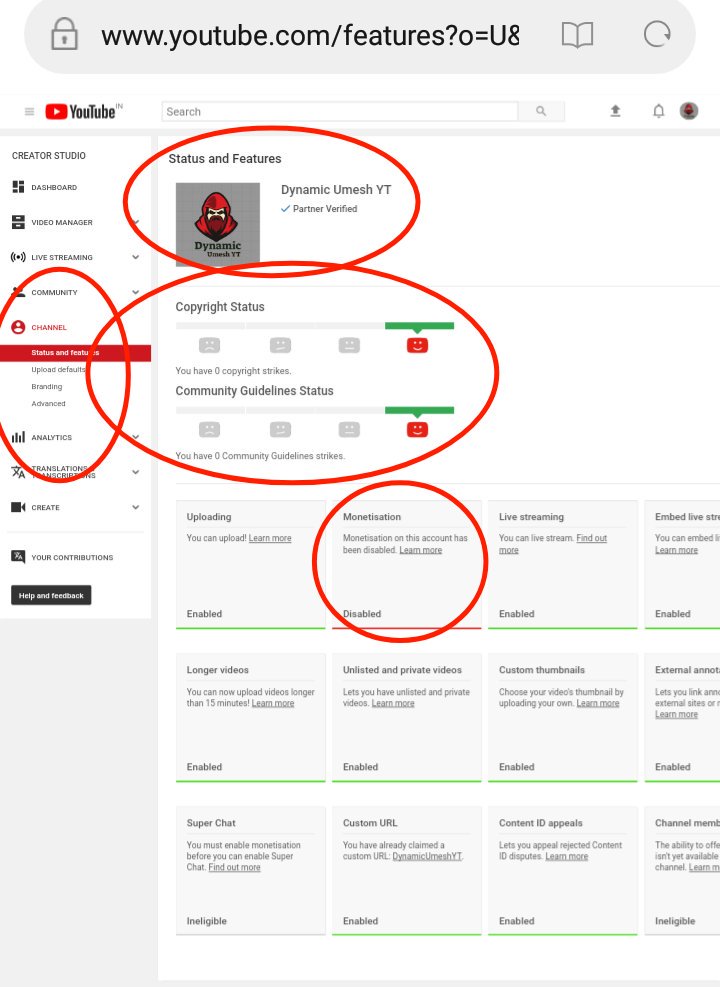This screenshot has width=720, height=987.
Task: Click Learn more in Uploading card
Action: tap(270, 538)
